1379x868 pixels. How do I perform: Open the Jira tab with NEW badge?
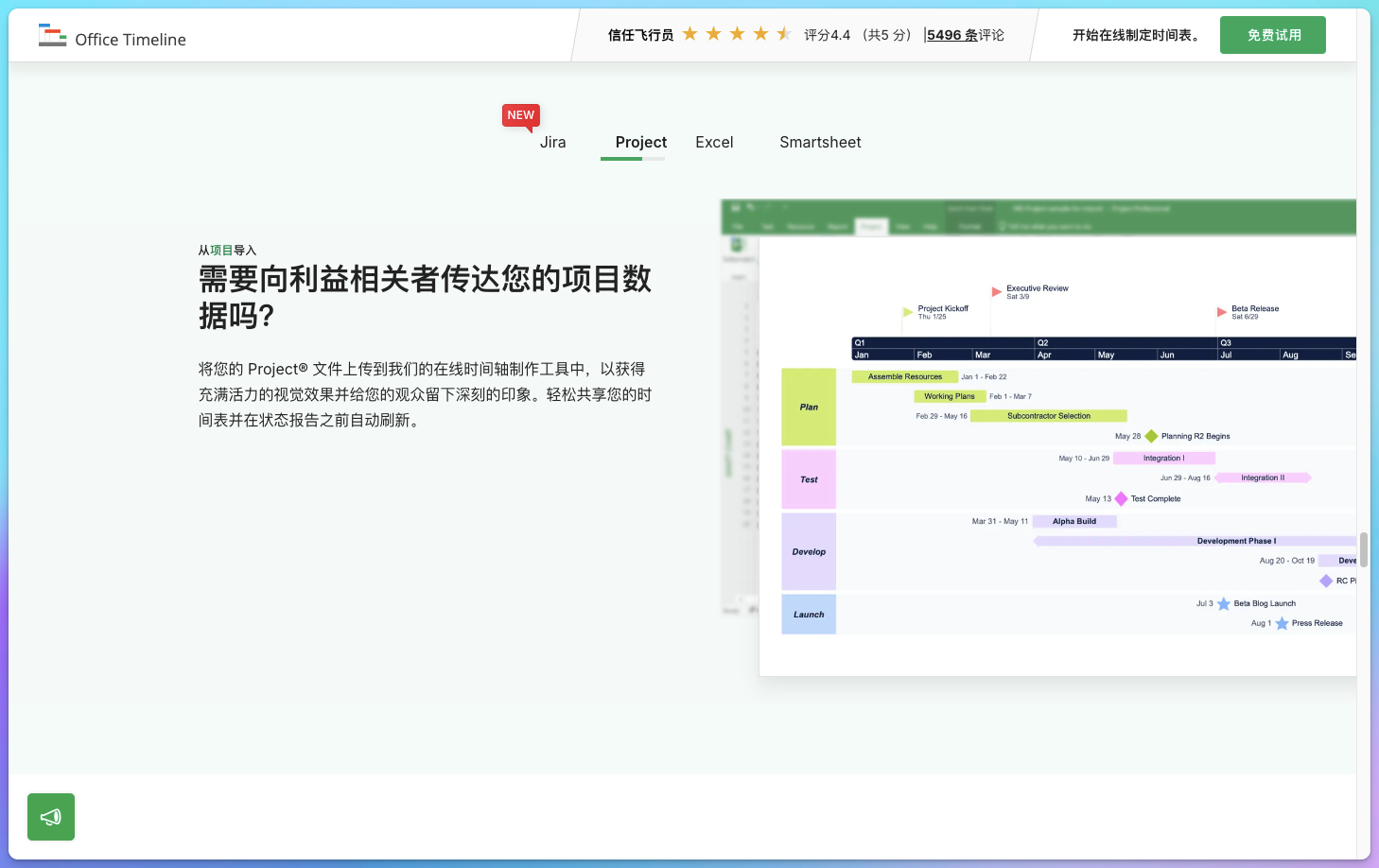(x=552, y=142)
